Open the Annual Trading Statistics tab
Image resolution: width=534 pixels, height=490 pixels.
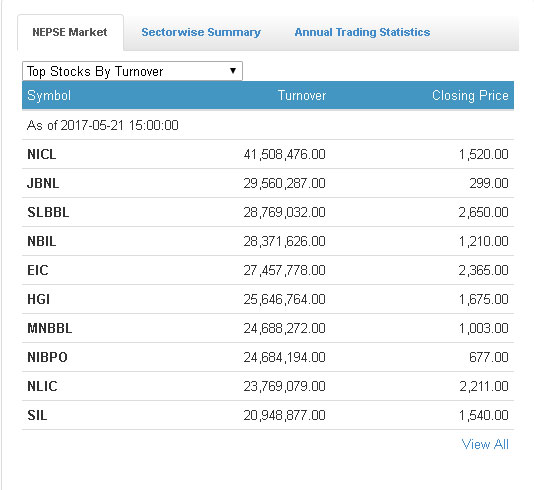(x=362, y=32)
